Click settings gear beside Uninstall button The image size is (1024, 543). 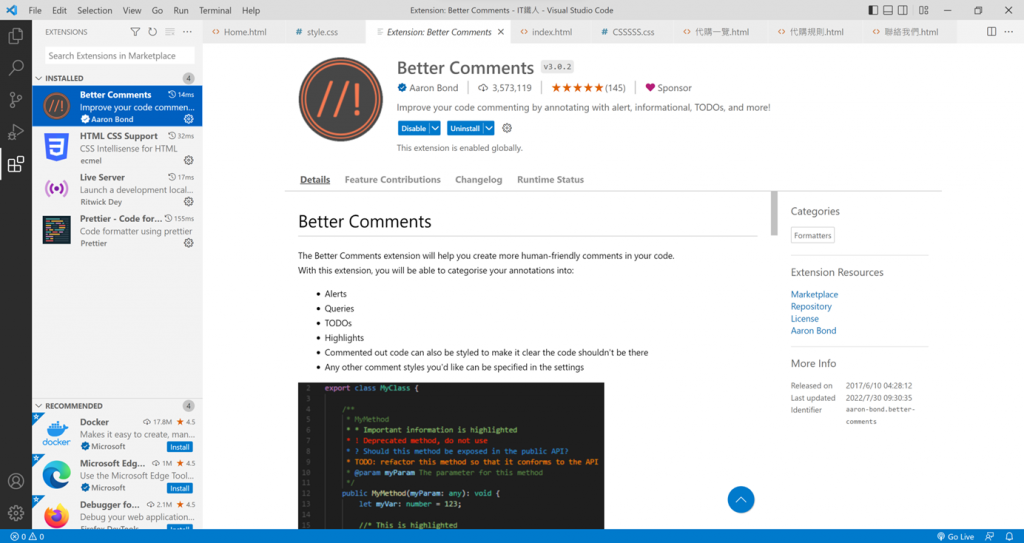point(507,128)
